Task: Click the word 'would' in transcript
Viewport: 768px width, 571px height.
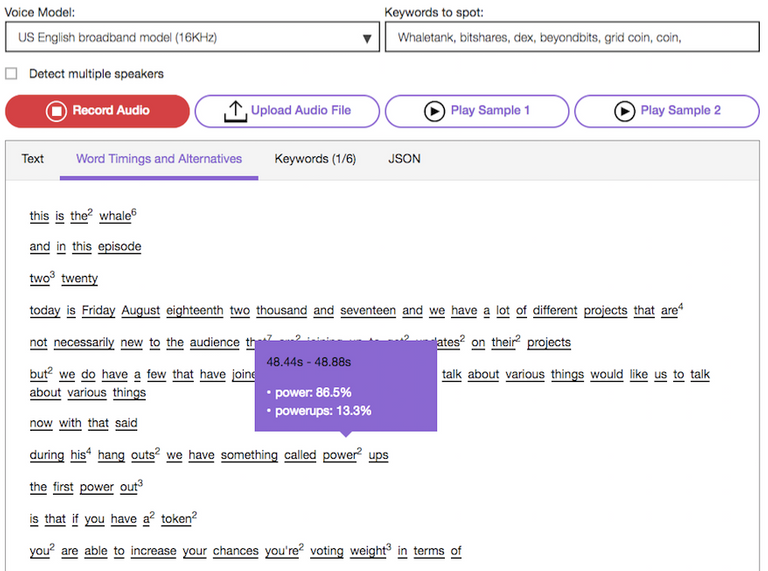Action: point(606,374)
